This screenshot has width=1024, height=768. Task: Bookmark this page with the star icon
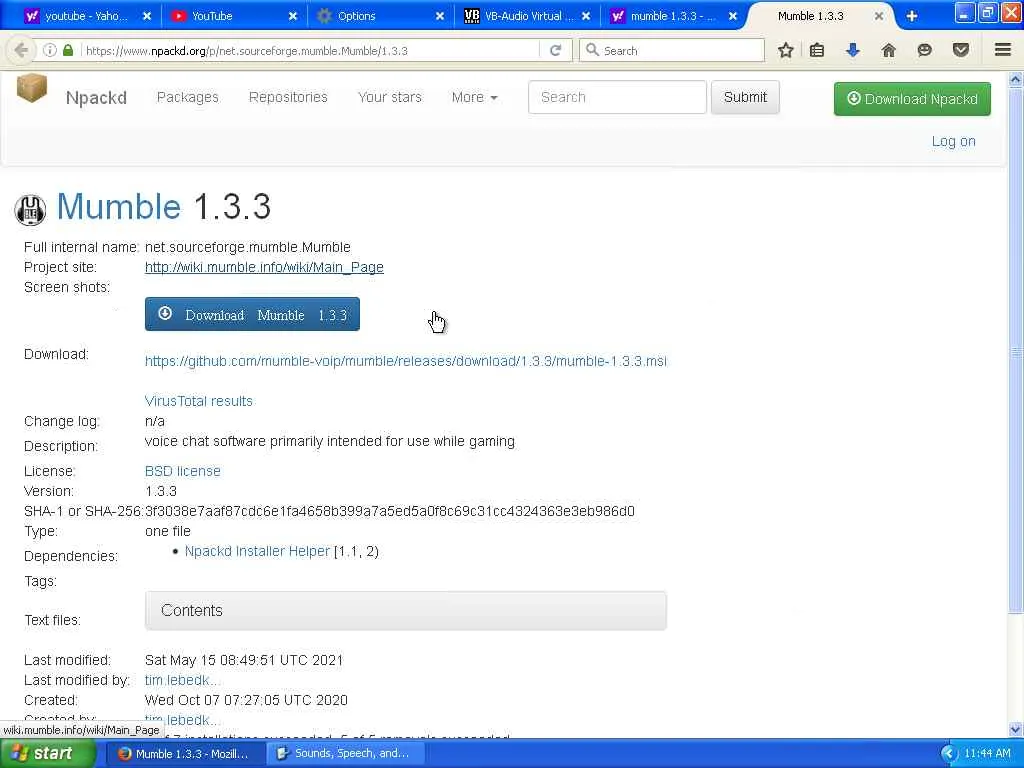786,50
